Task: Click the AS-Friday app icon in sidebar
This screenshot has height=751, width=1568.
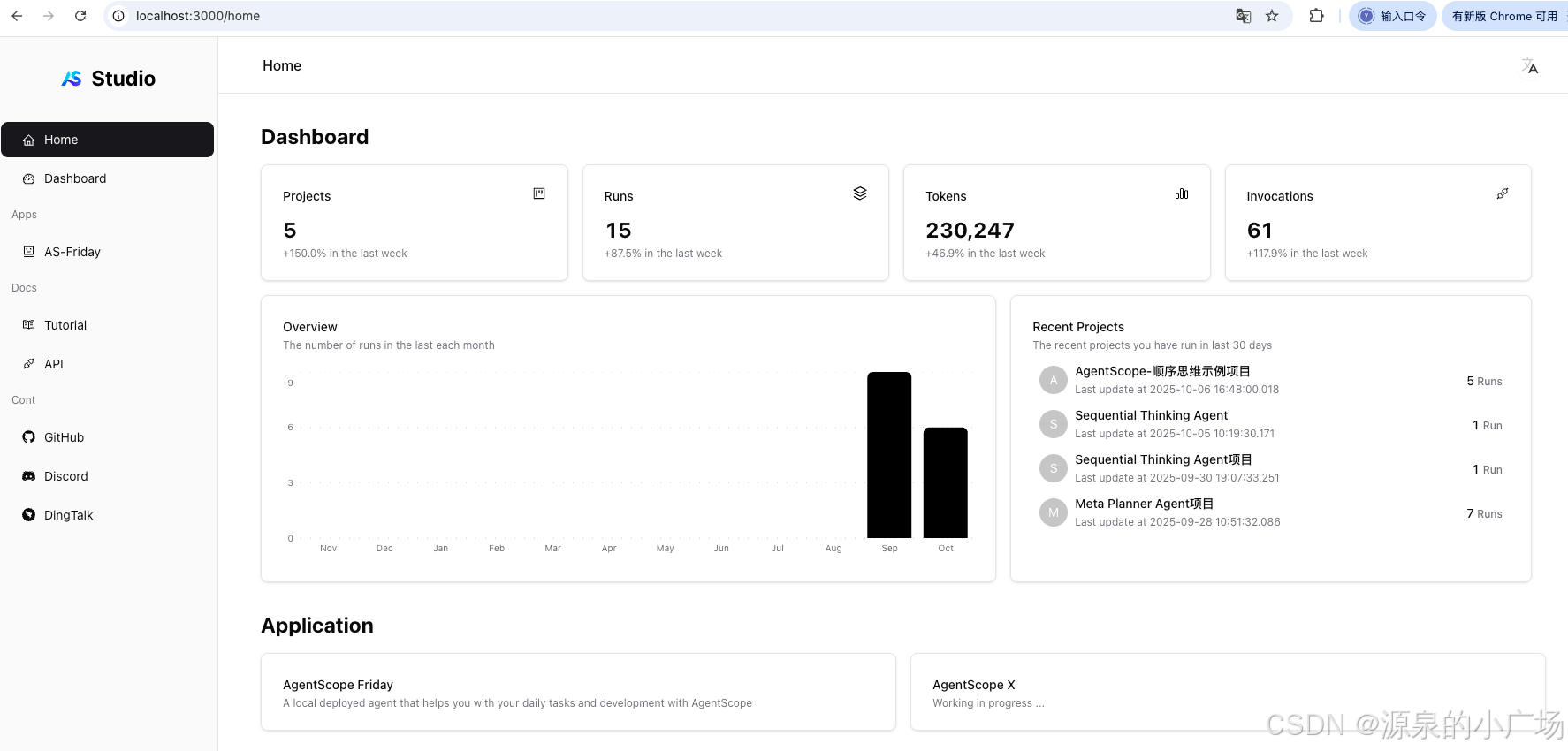Action: tap(29, 252)
